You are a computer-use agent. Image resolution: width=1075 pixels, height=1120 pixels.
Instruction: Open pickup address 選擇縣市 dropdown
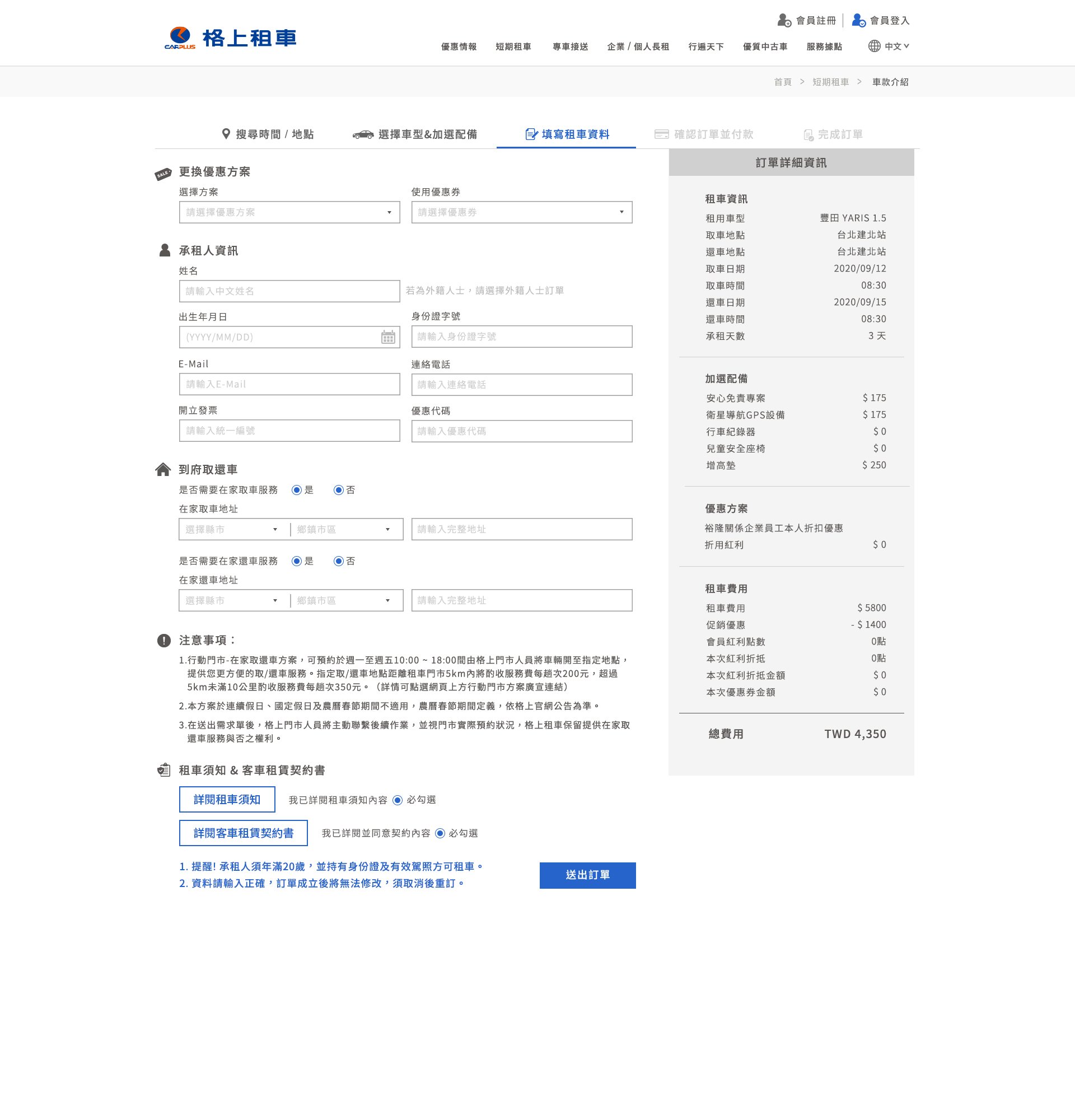click(x=234, y=530)
